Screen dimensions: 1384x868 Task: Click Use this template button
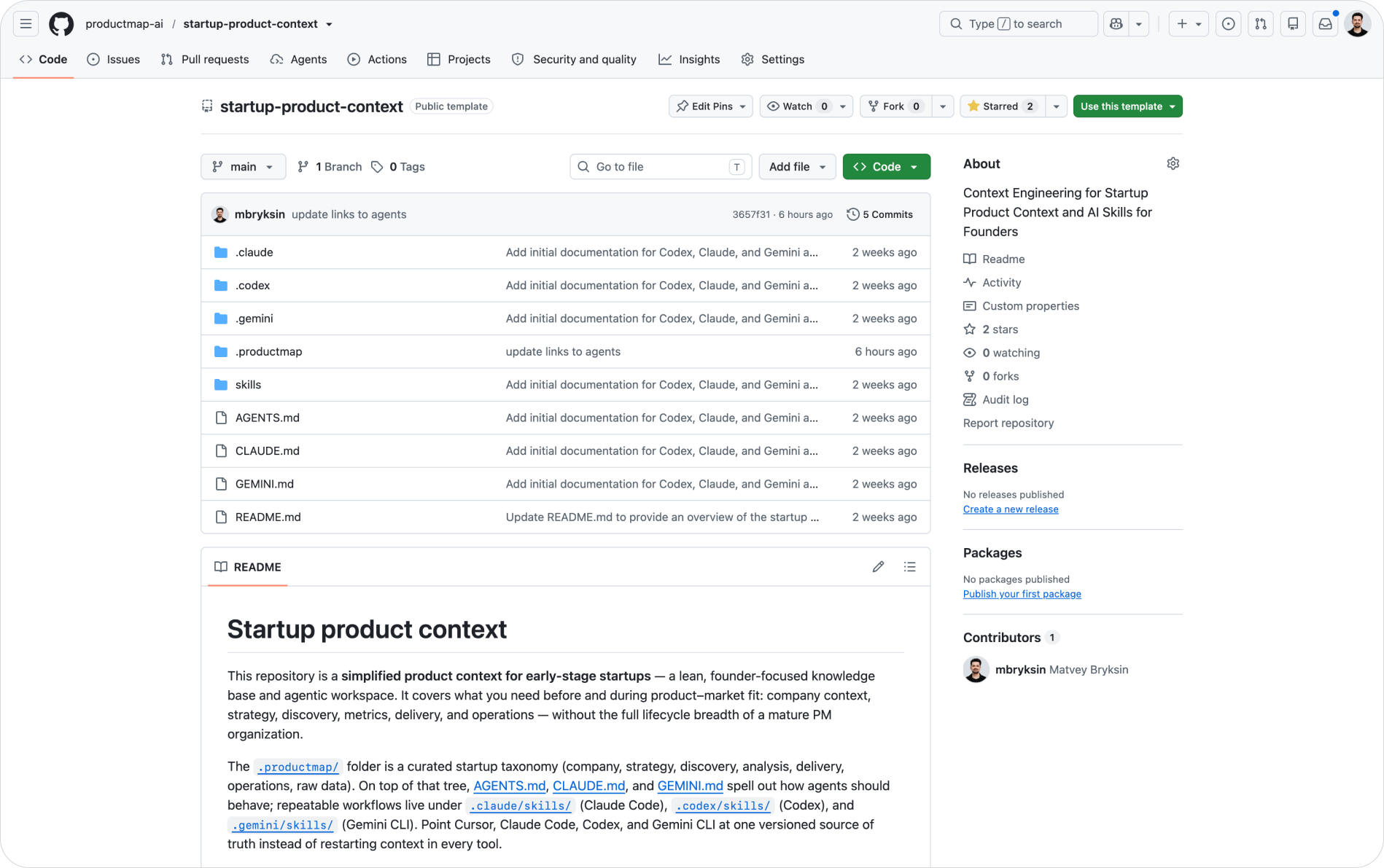click(1127, 106)
